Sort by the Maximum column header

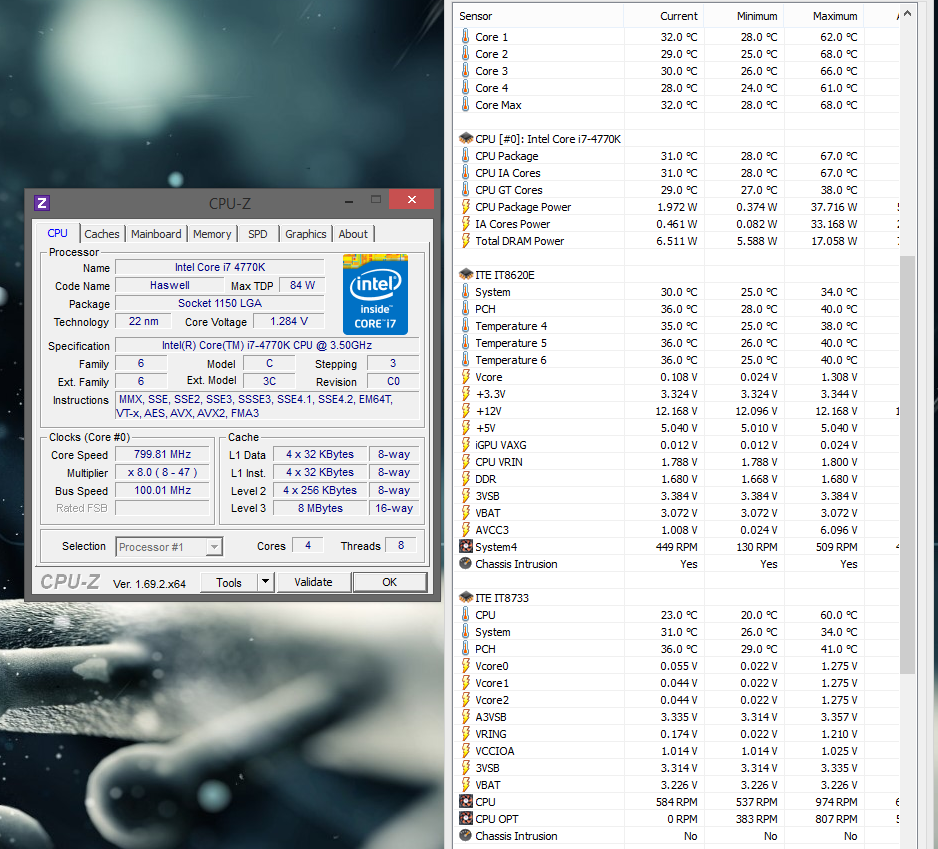point(823,16)
